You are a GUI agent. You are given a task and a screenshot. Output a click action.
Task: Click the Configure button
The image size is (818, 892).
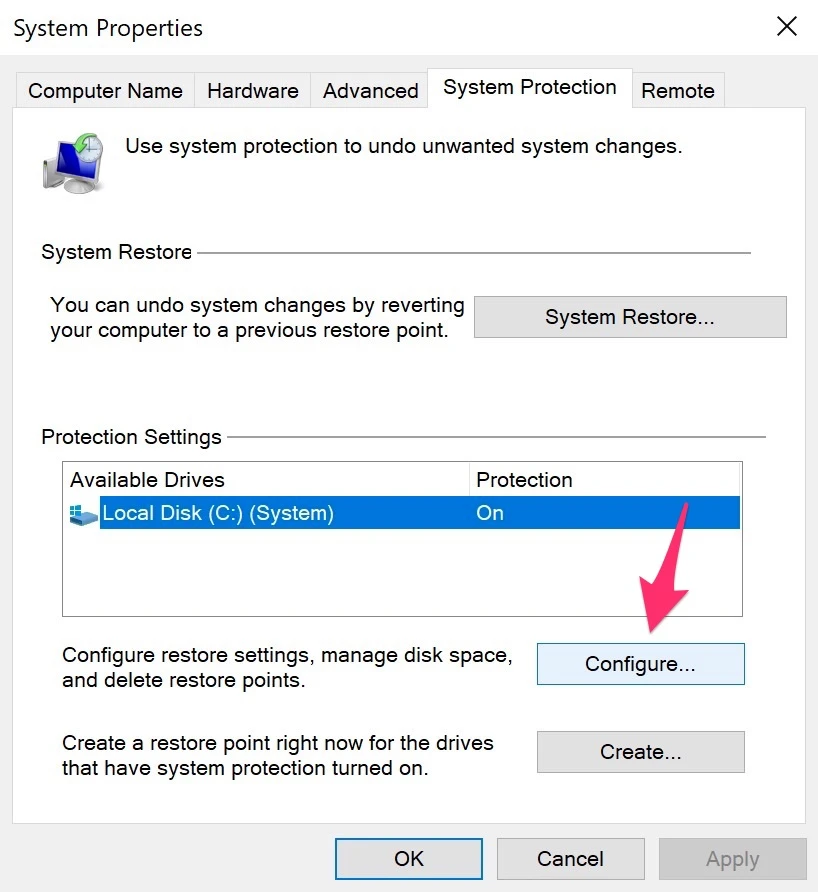point(640,664)
